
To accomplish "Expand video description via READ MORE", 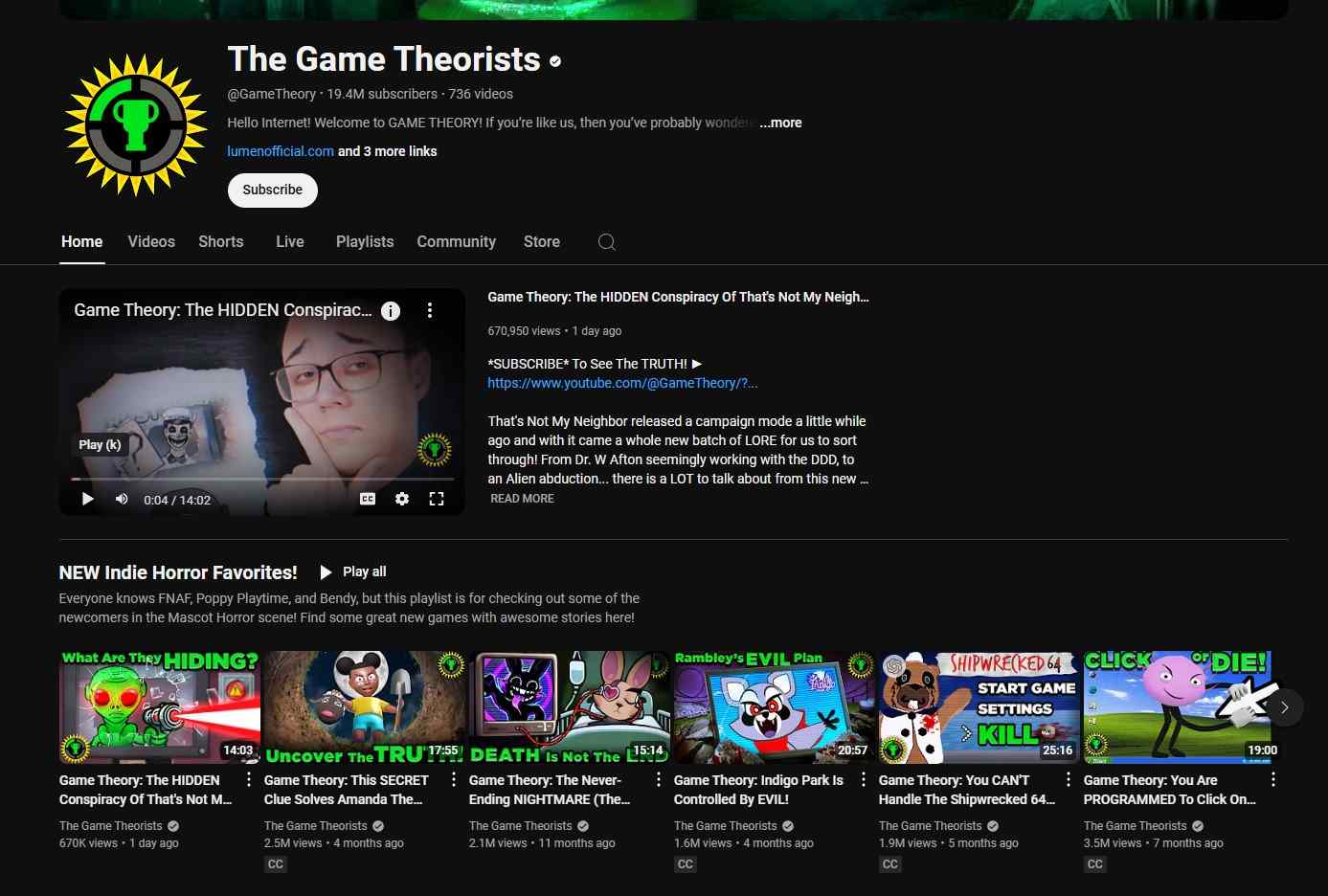I will (x=522, y=499).
